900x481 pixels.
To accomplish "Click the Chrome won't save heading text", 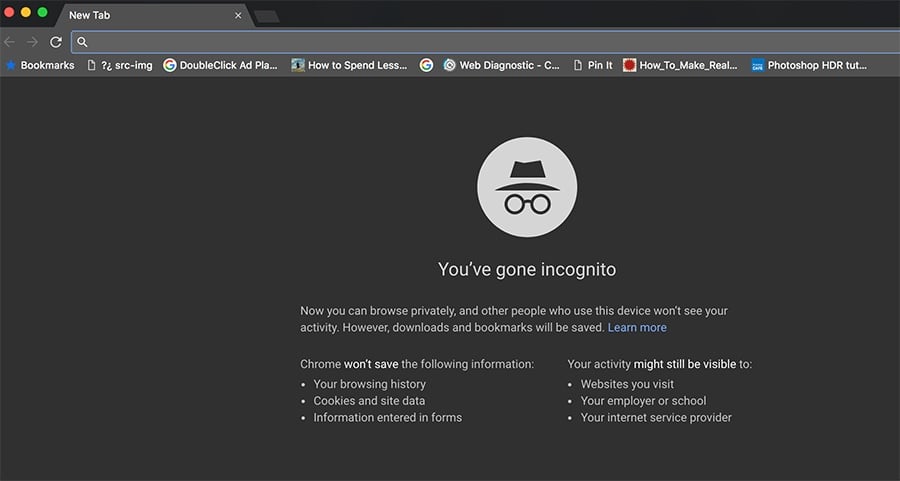I will [x=417, y=364].
